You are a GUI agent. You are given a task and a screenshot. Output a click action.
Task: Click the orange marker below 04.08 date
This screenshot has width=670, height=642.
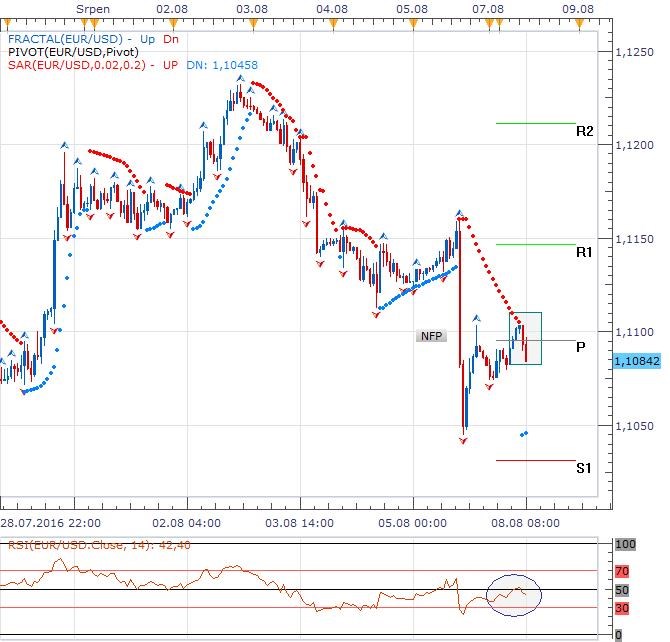coord(331,23)
